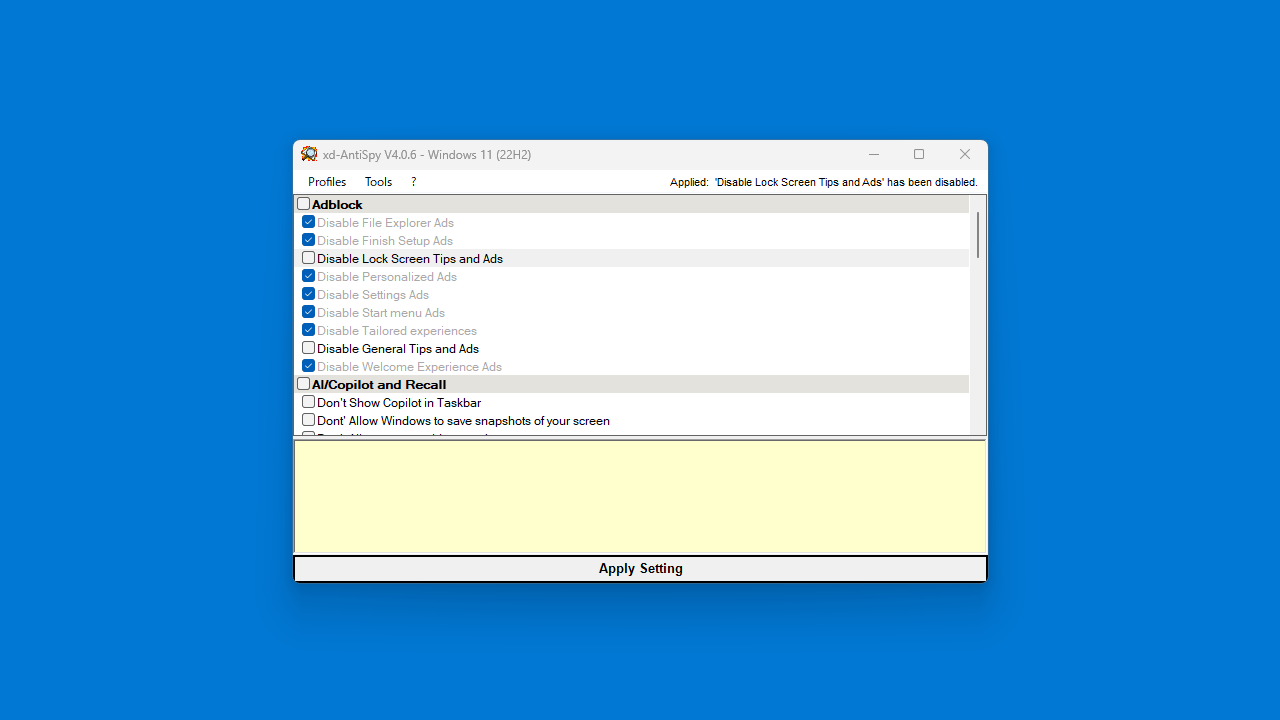This screenshot has height=720, width=1280.
Task: Click the 'Applied:' status message text
Action: click(x=824, y=182)
